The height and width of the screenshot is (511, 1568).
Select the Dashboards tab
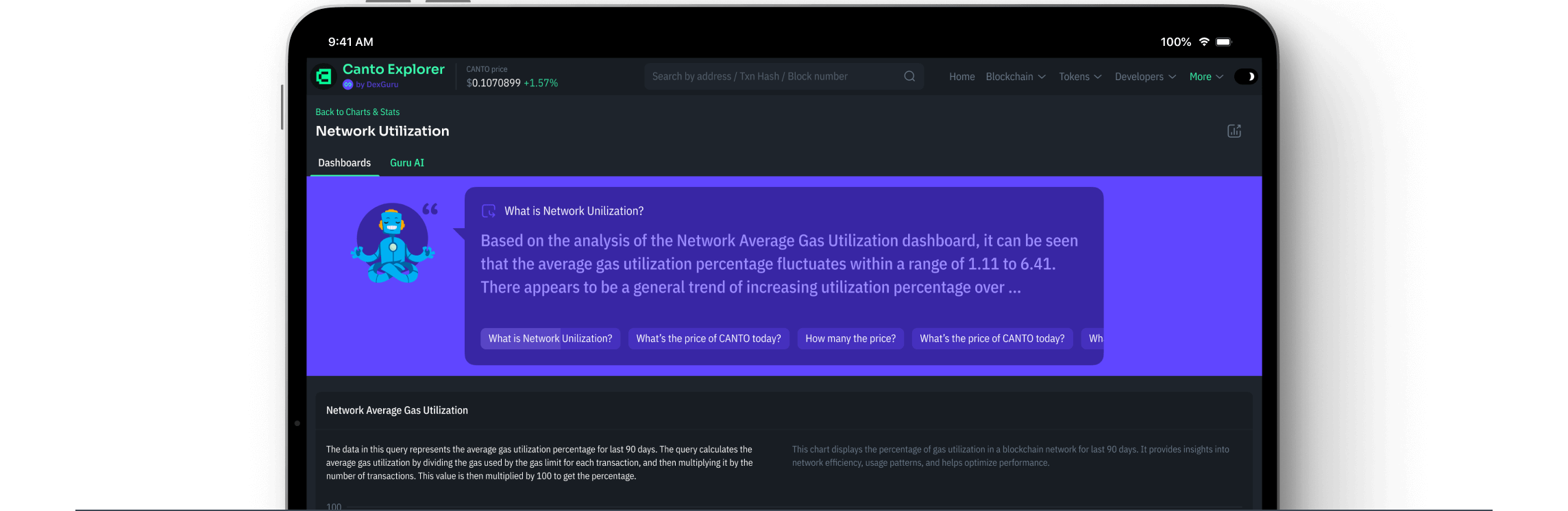point(344,163)
